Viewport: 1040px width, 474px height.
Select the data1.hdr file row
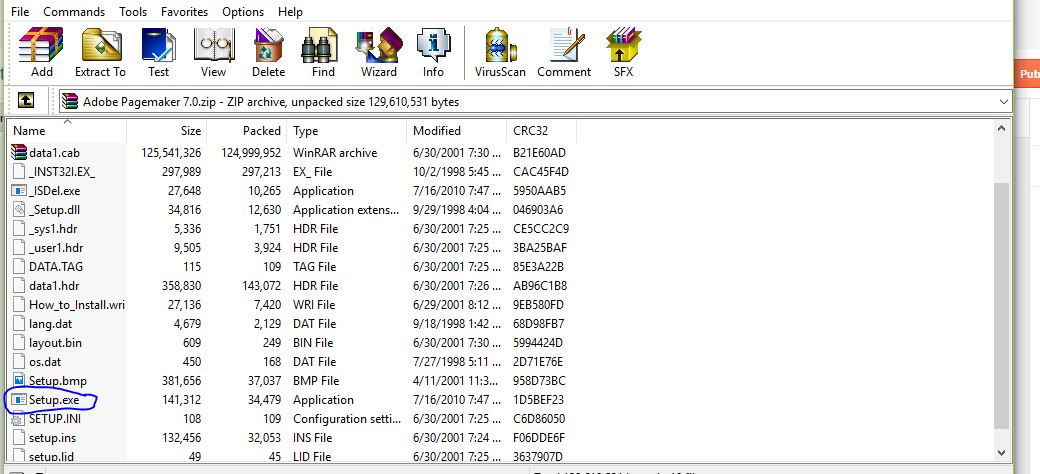click(292, 286)
